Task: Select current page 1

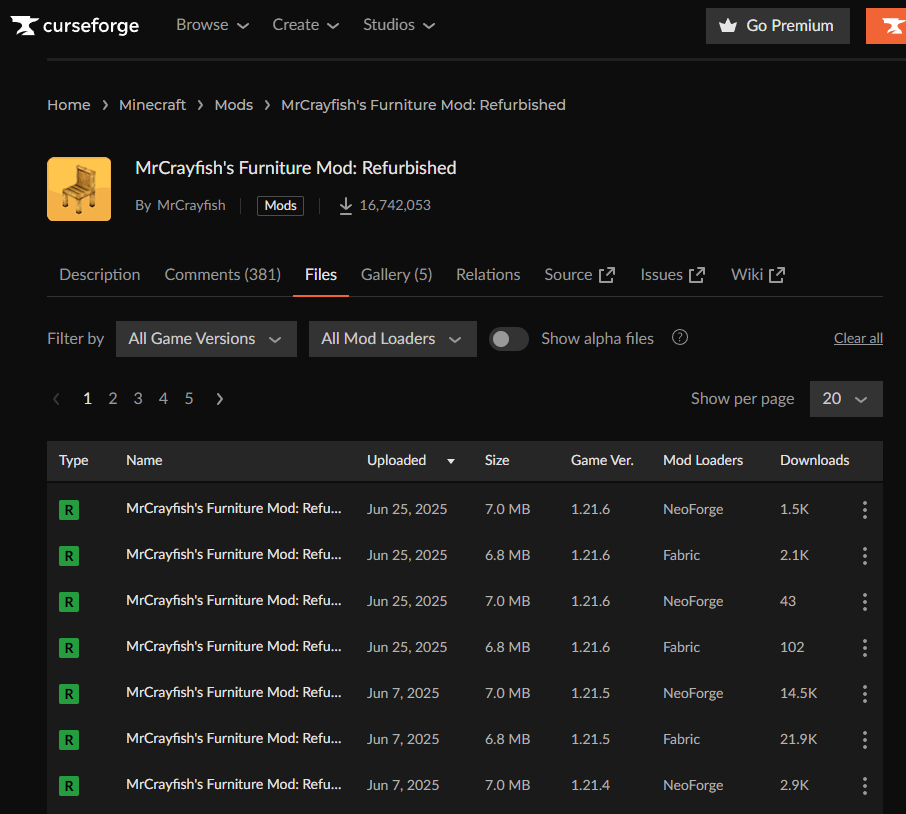Action: click(x=87, y=399)
